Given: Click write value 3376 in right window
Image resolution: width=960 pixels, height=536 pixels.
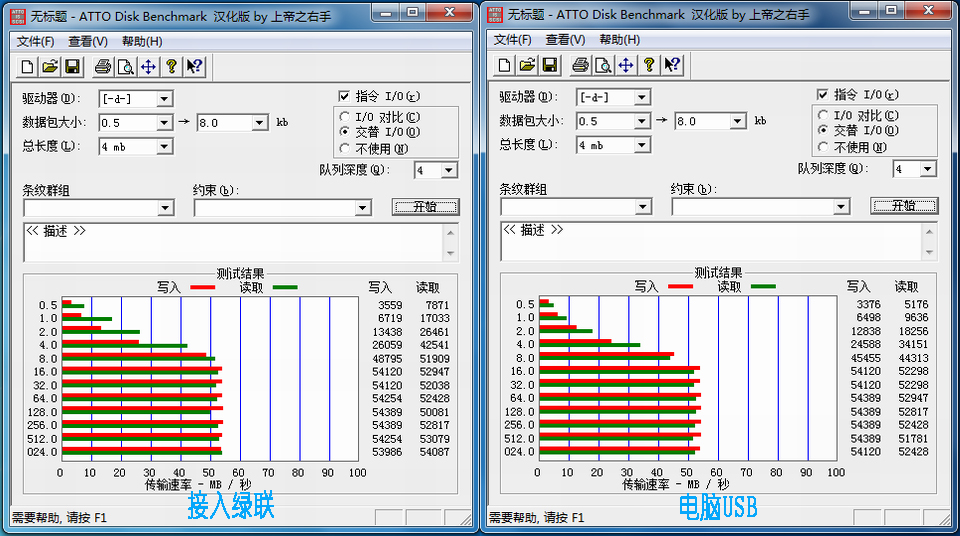Looking at the screenshot, I should (868, 304).
